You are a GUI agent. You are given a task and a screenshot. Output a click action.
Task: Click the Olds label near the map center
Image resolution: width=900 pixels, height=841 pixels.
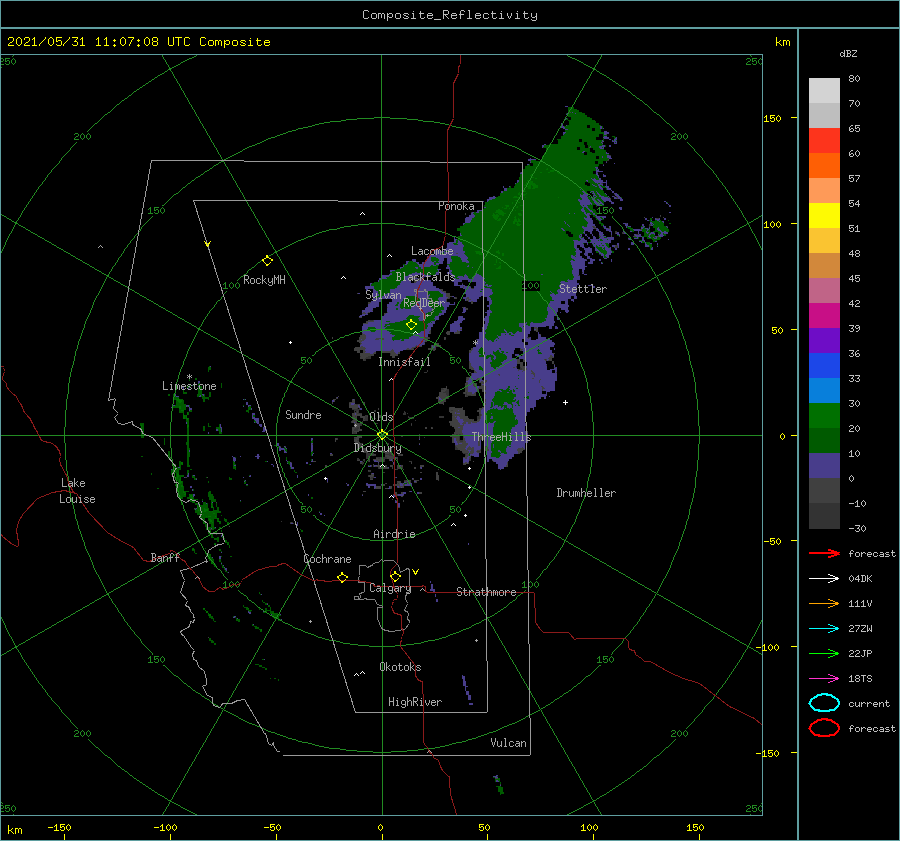point(381,417)
